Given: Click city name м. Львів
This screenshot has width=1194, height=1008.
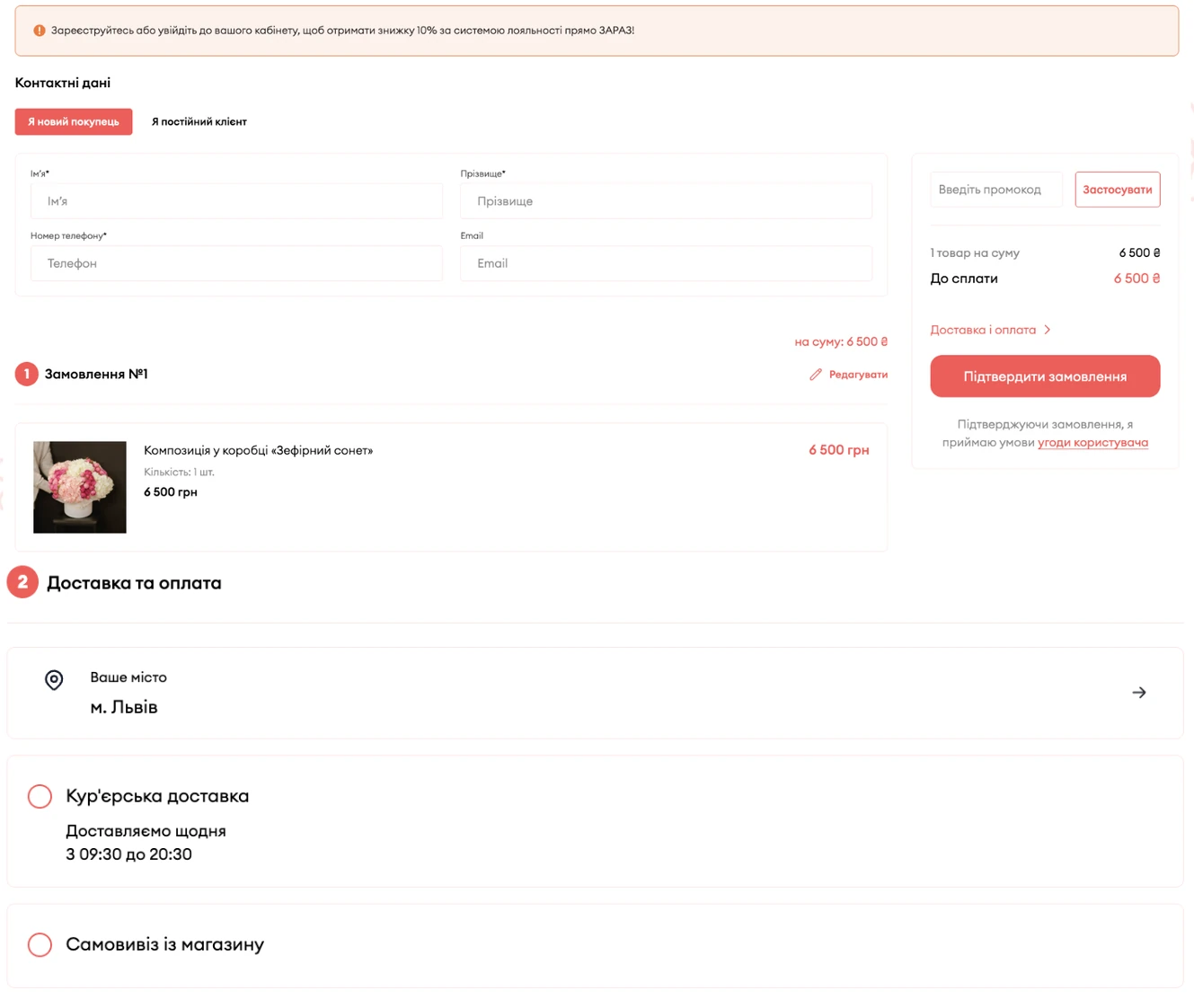Looking at the screenshot, I should 124,707.
